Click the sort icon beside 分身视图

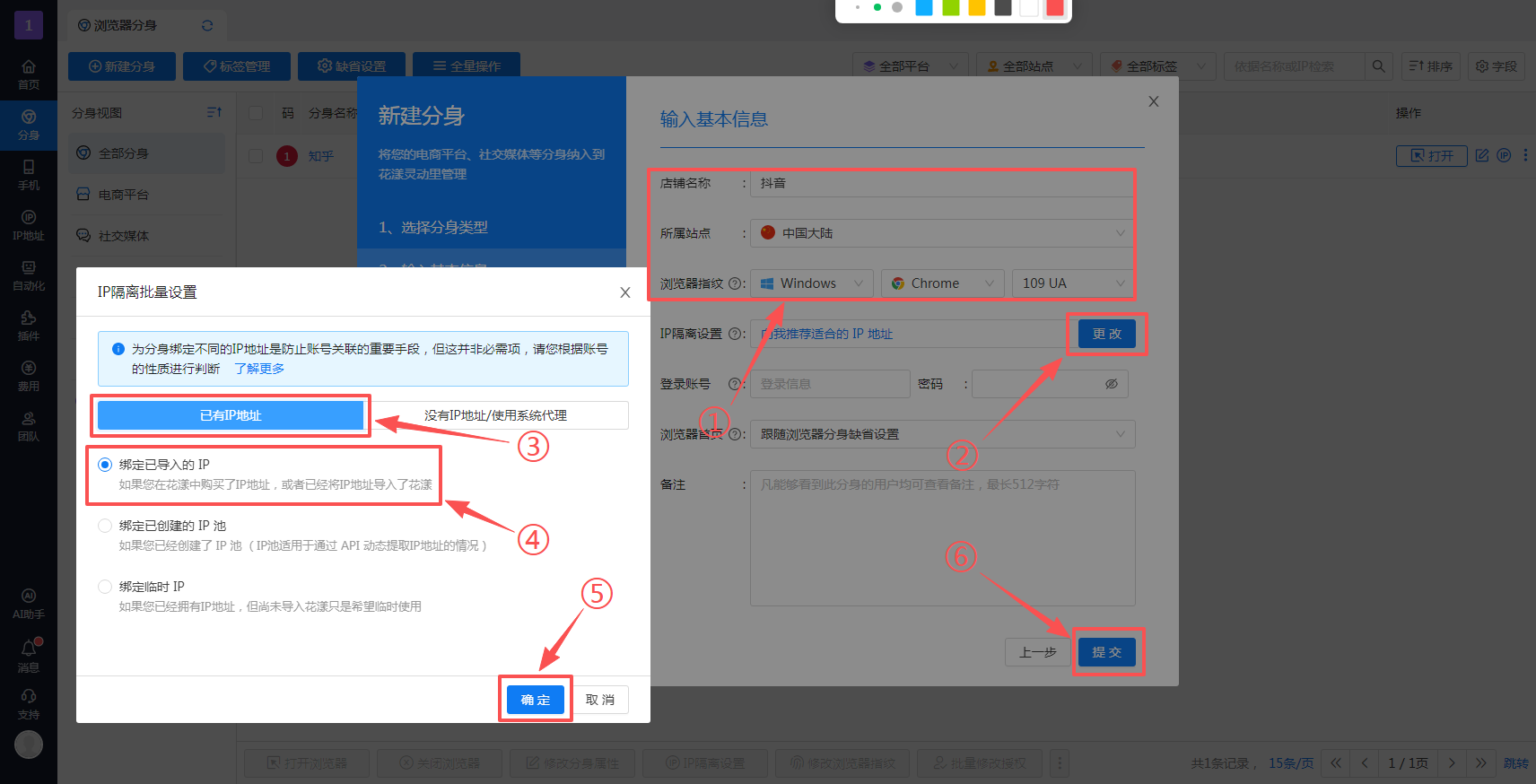pos(214,112)
